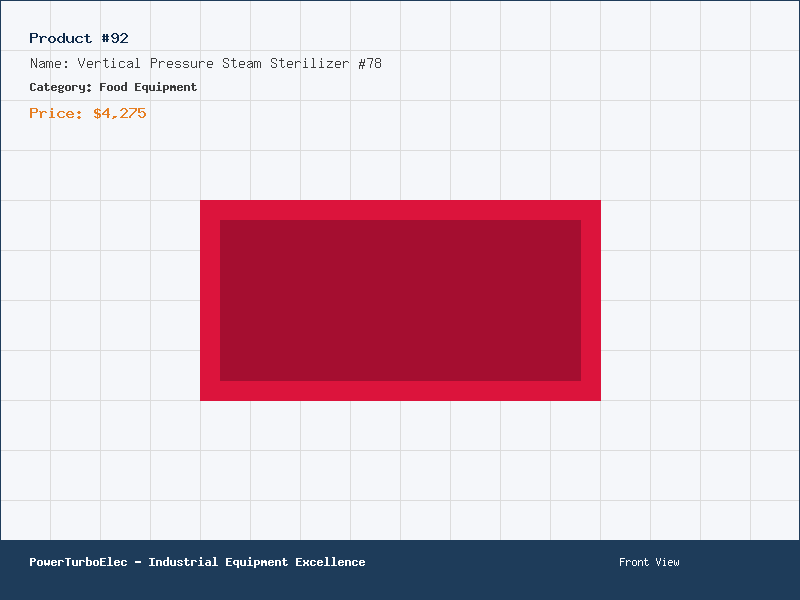Click the word Excellence in the footer
This screenshot has width=800, height=600.
coord(330,562)
